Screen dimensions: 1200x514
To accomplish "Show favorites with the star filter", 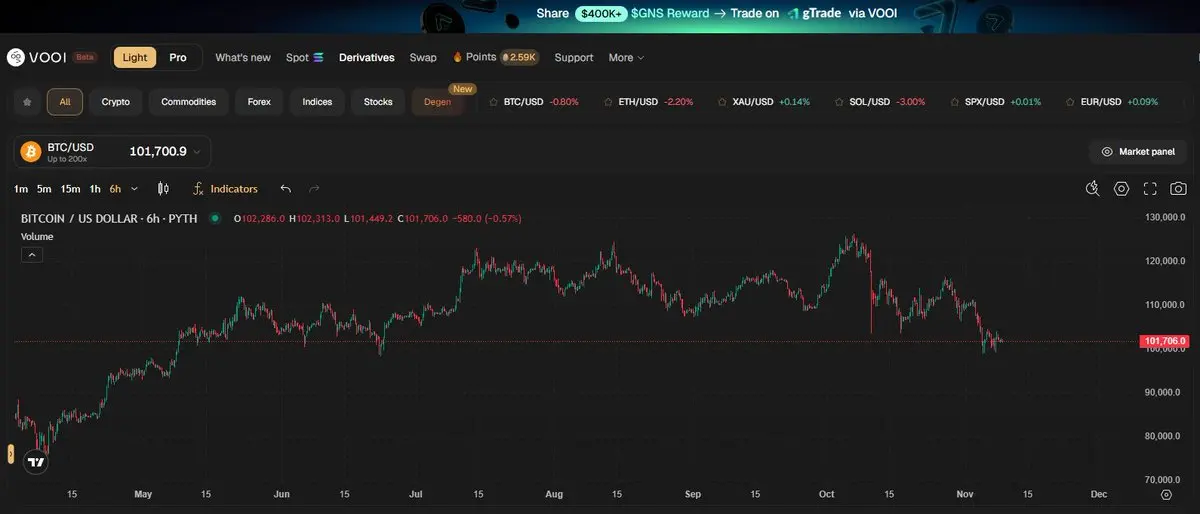I will (27, 102).
